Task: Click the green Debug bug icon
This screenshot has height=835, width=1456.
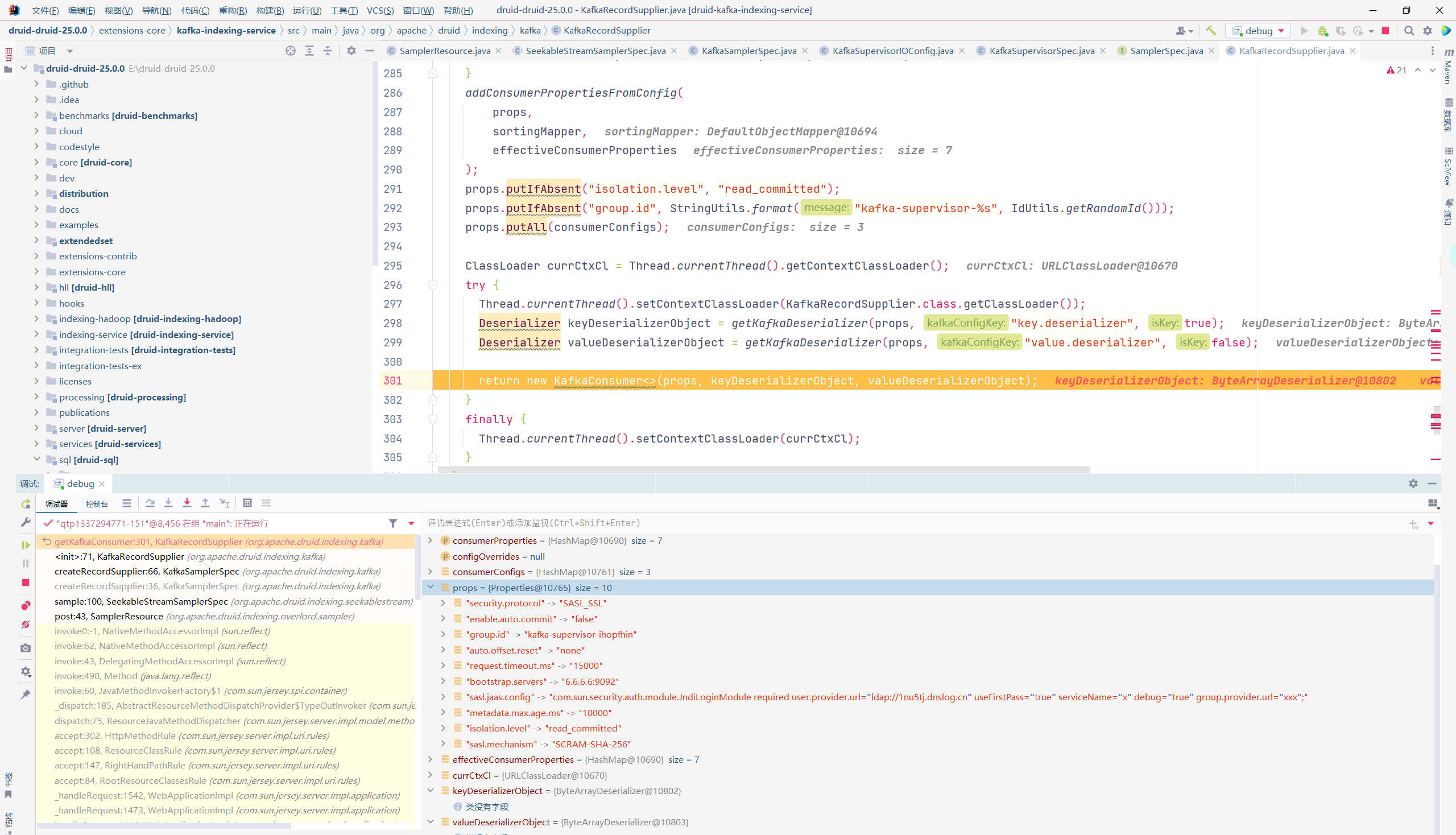Action: point(1322,31)
